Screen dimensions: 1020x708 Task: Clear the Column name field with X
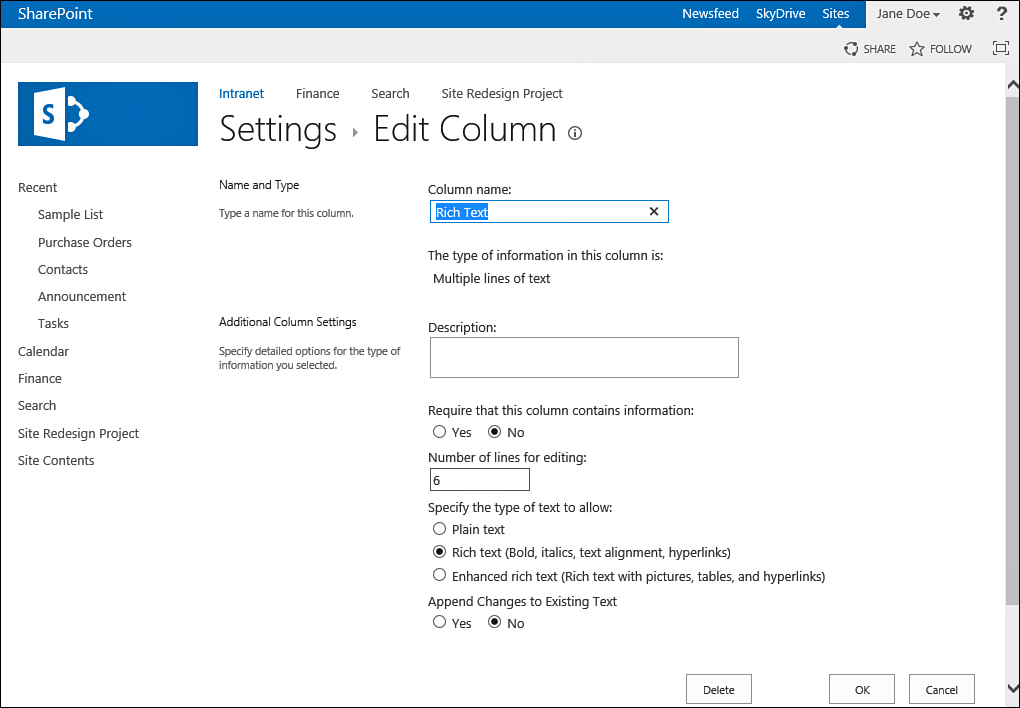click(x=654, y=211)
